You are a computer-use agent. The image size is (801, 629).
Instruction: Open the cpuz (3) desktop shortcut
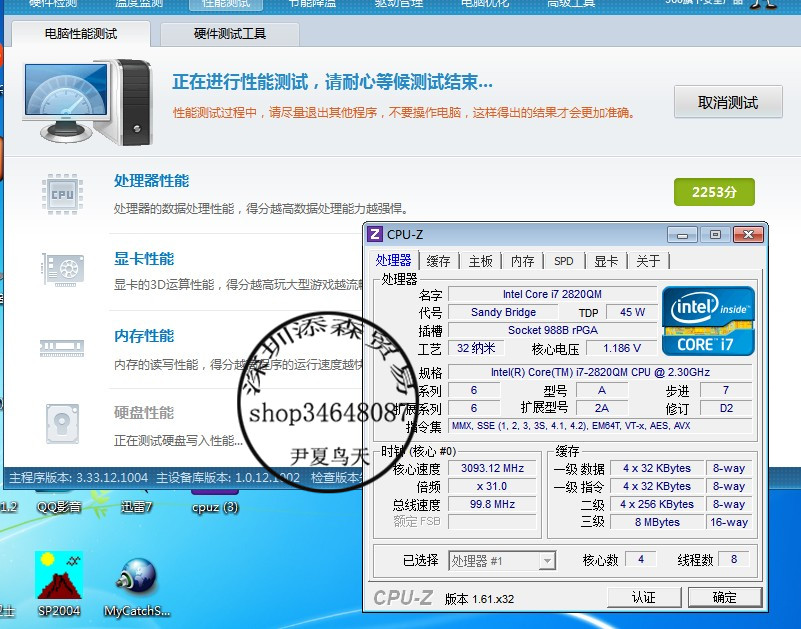click(215, 502)
